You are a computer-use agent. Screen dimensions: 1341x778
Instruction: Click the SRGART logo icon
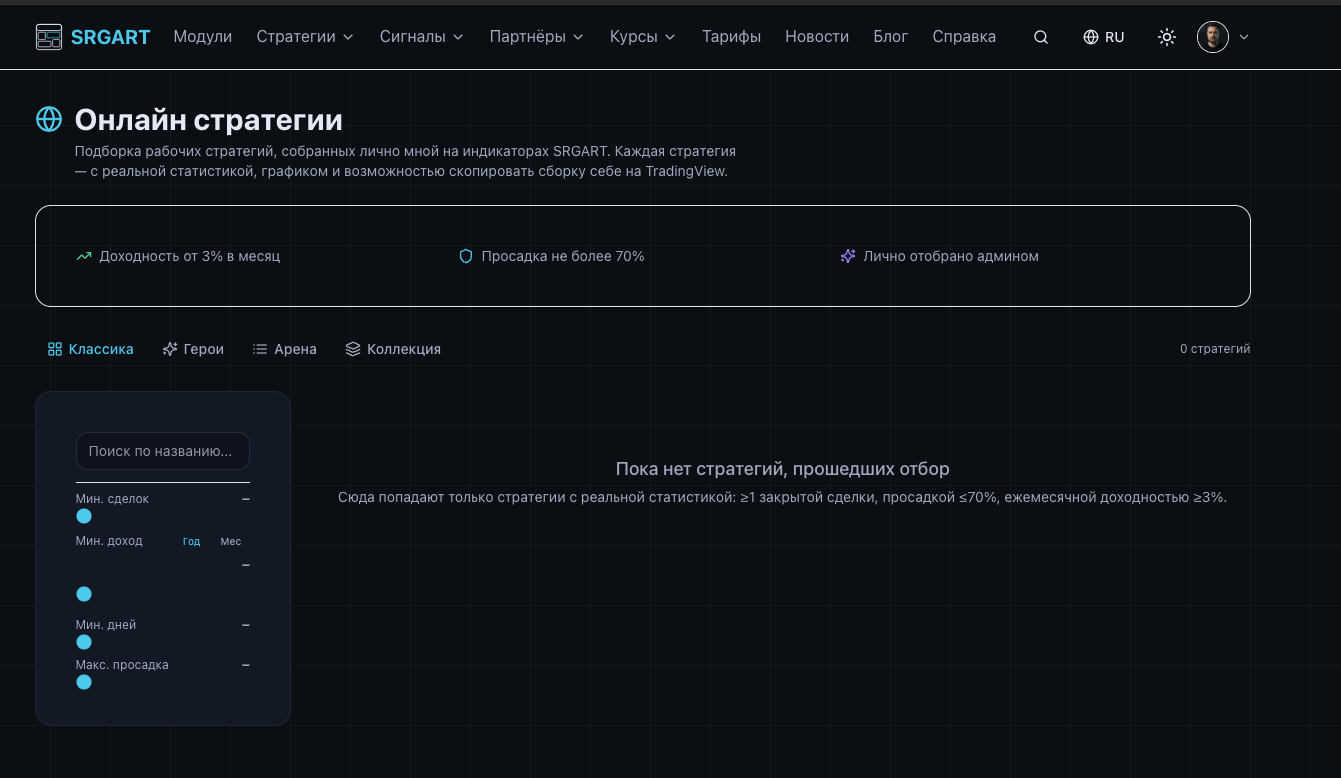pos(48,37)
